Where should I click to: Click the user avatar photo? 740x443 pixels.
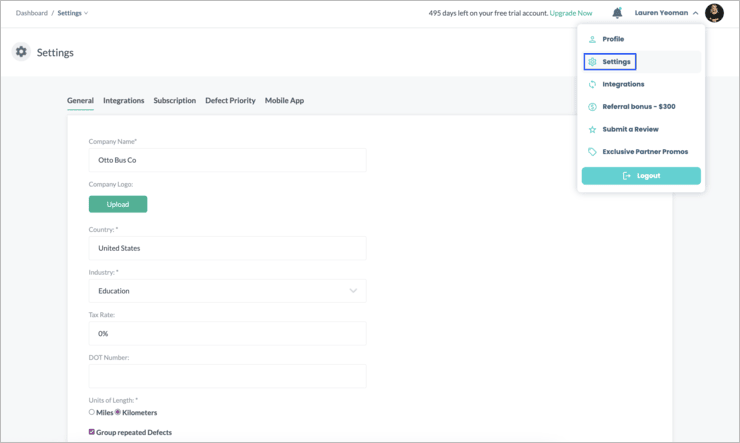714,13
